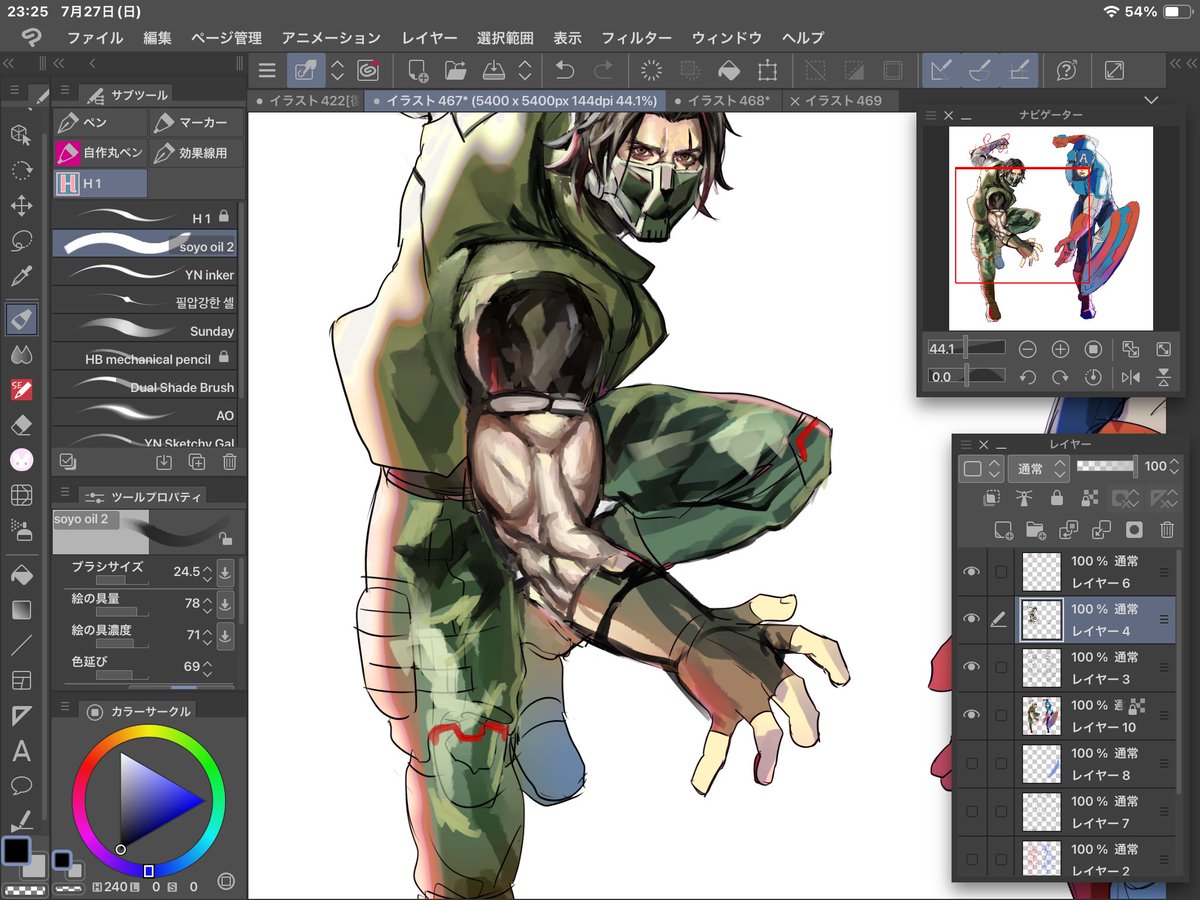The width and height of the screenshot is (1200, 900).
Task: Open the help question mark icon
Action: click(x=1066, y=70)
